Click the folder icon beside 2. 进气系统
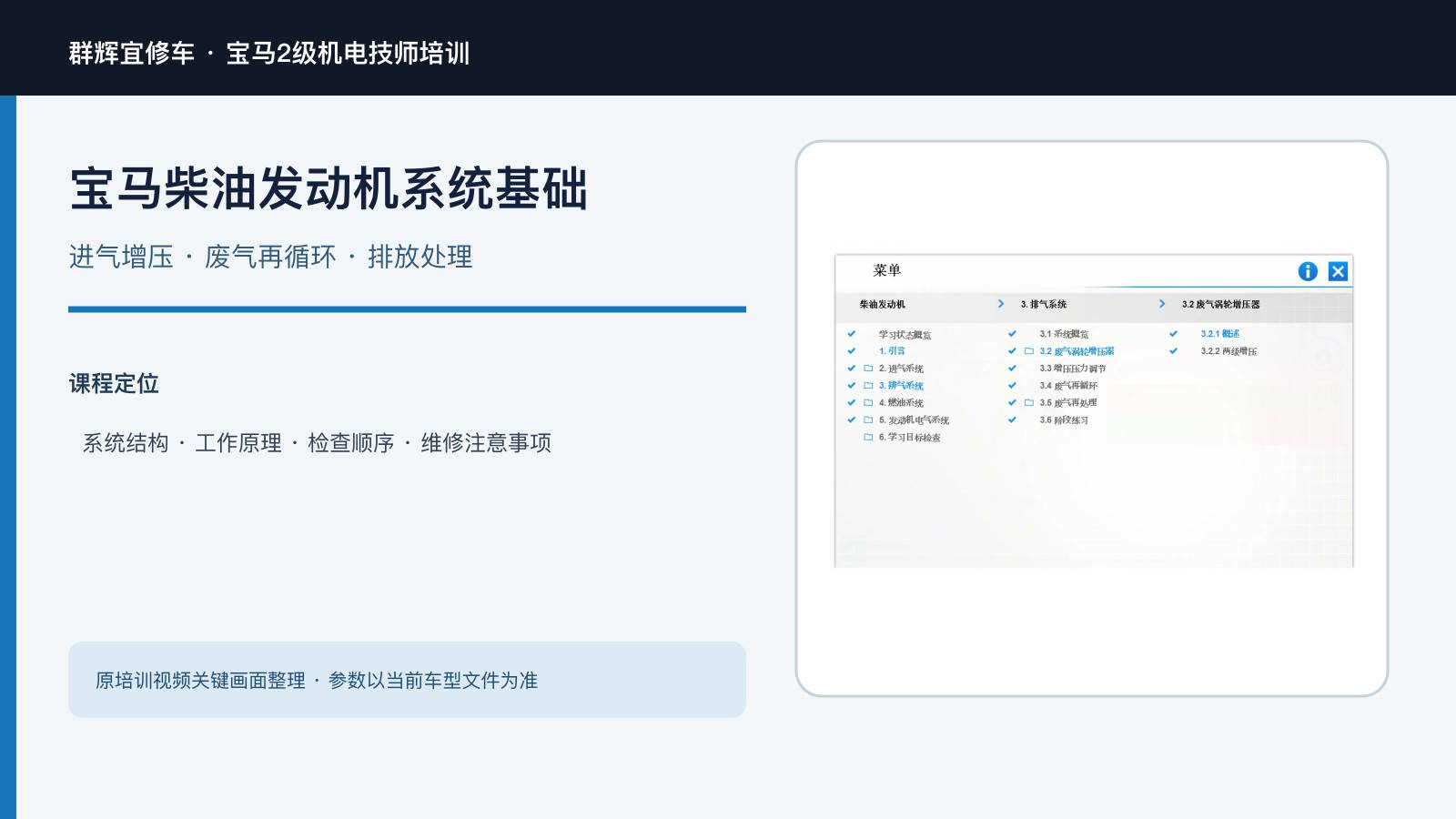 pyautogui.click(x=868, y=369)
